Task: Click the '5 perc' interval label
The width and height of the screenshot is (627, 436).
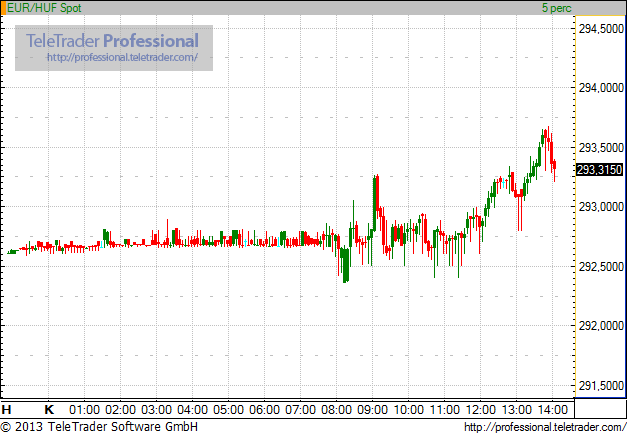Action: click(557, 8)
